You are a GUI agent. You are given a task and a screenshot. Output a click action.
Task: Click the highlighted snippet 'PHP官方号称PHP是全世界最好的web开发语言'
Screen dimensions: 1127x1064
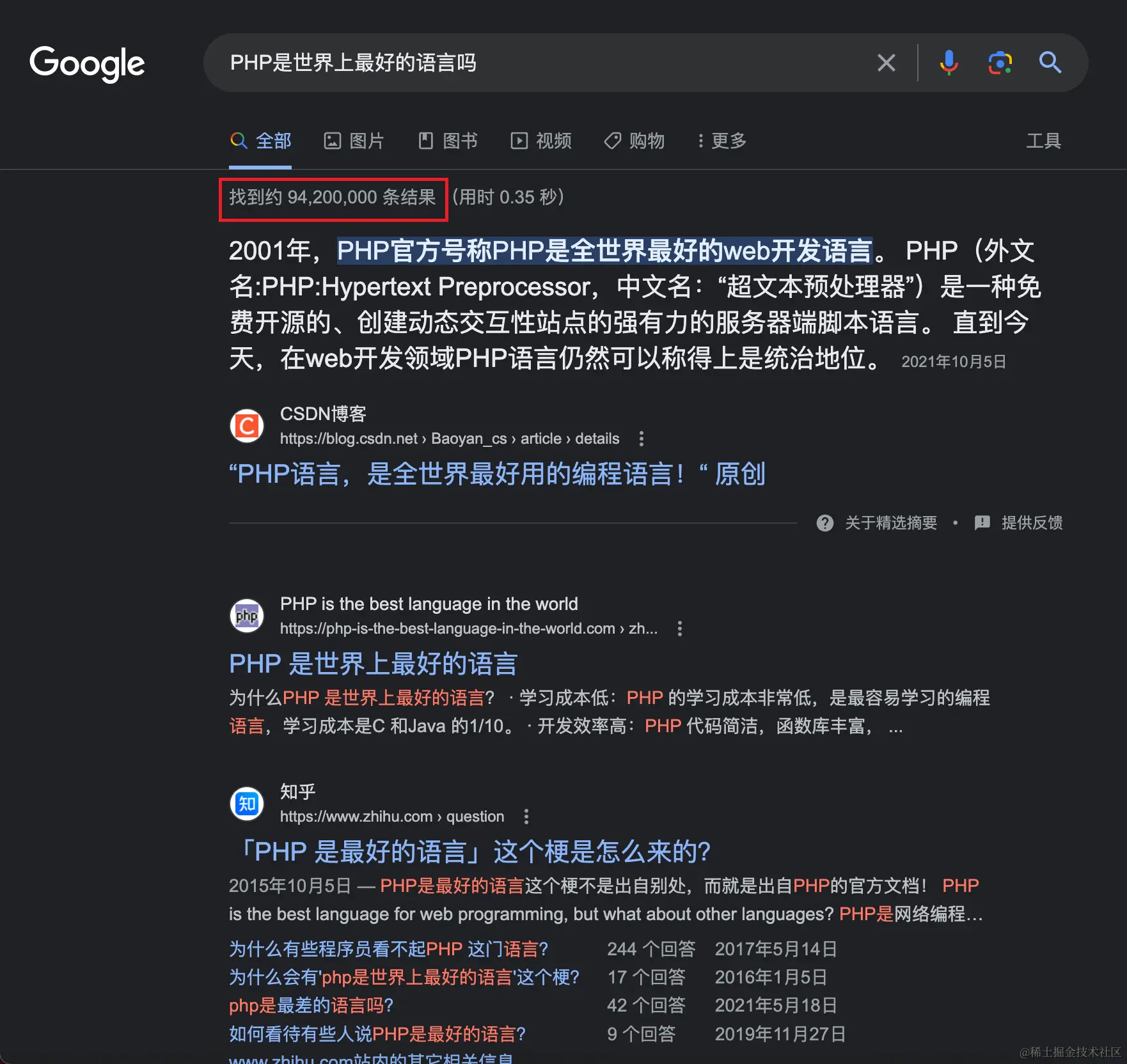click(604, 251)
